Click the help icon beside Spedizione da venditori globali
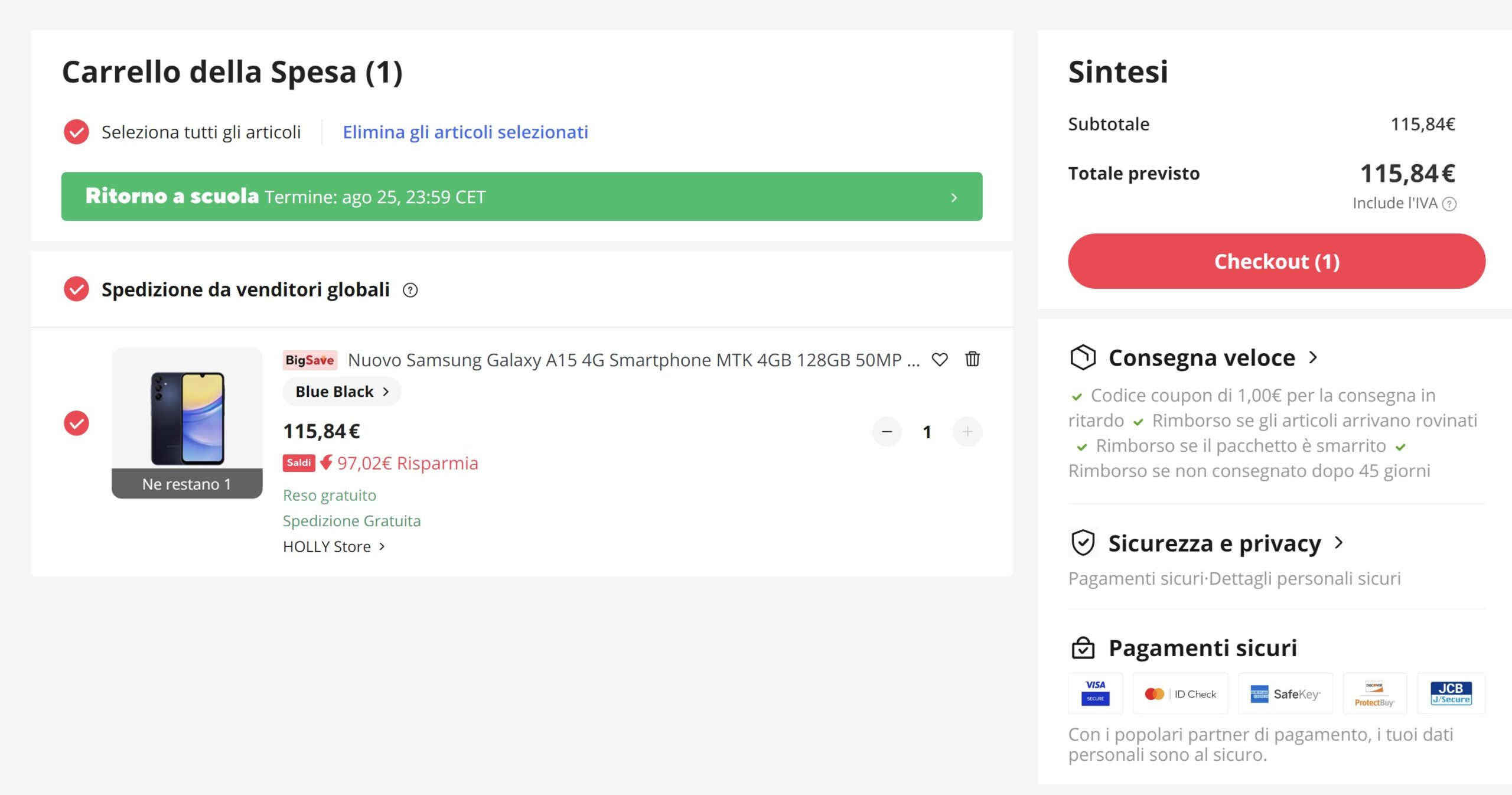Screen dimensions: 1512x795 [x=410, y=290]
